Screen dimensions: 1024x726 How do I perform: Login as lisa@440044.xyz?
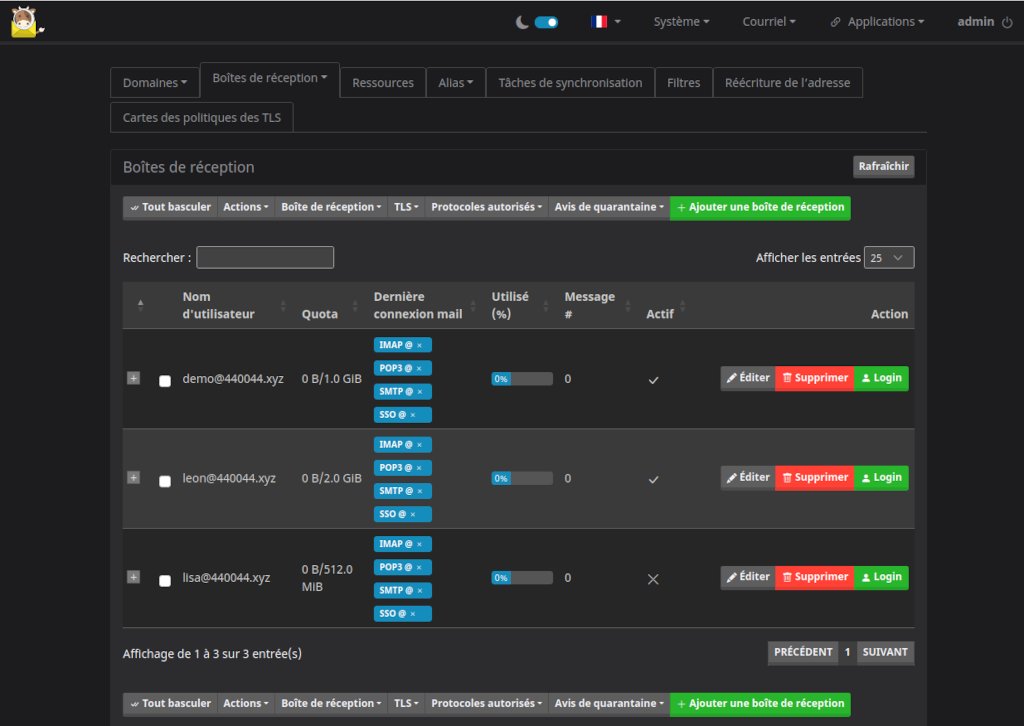tap(881, 577)
